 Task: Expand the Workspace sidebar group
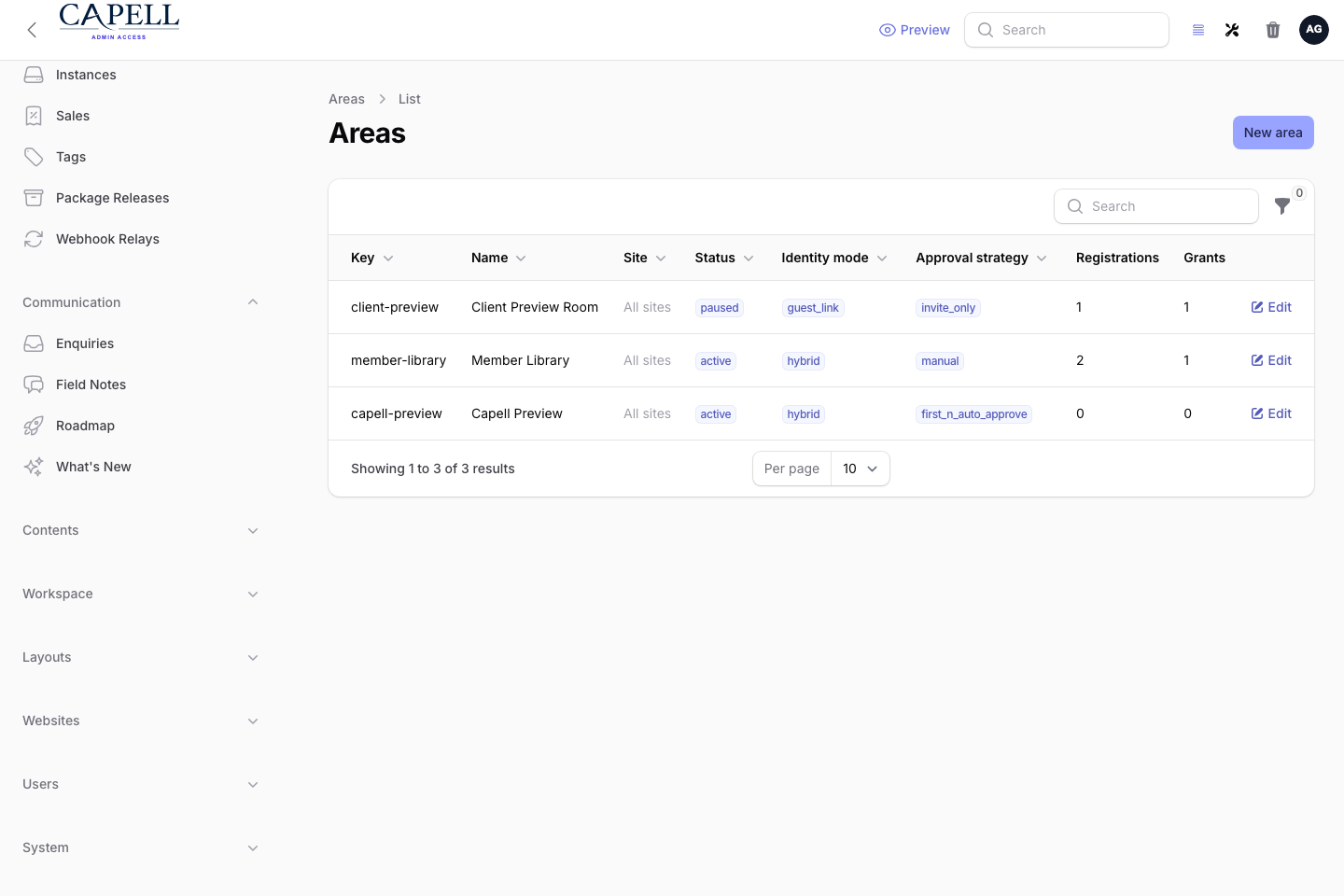click(253, 594)
